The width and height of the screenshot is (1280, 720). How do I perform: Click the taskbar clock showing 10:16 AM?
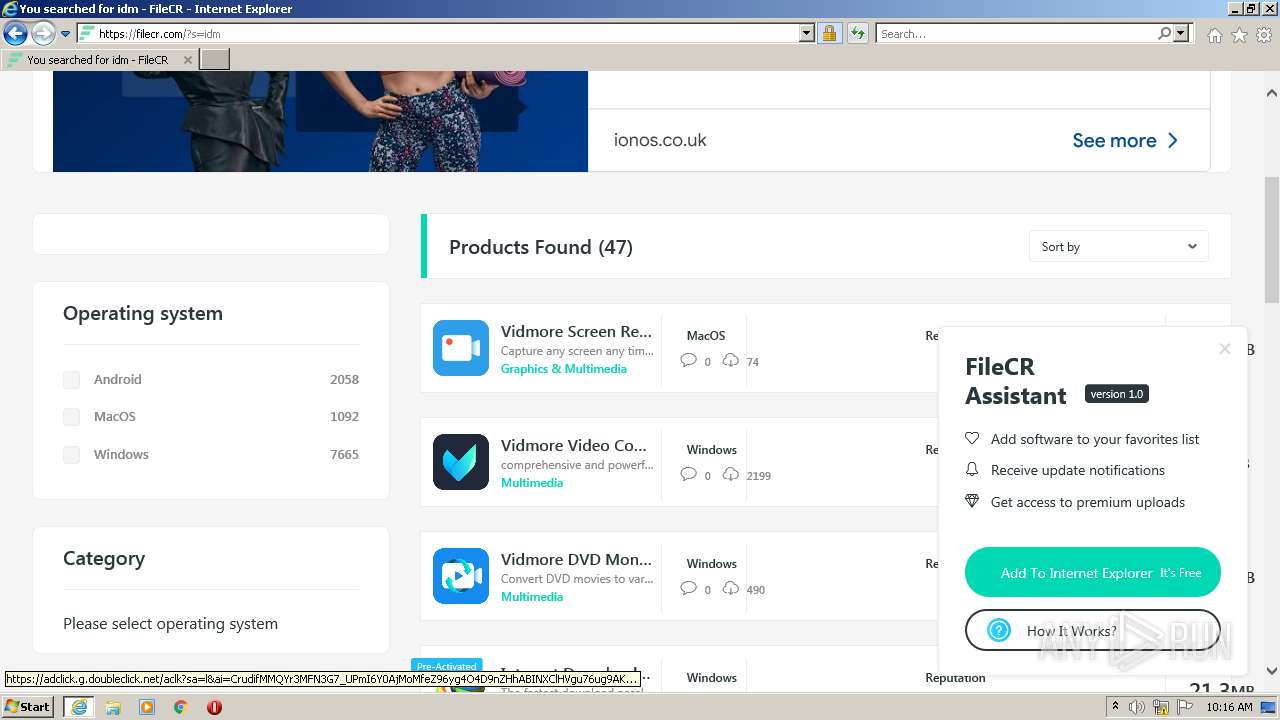(1229, 707)
